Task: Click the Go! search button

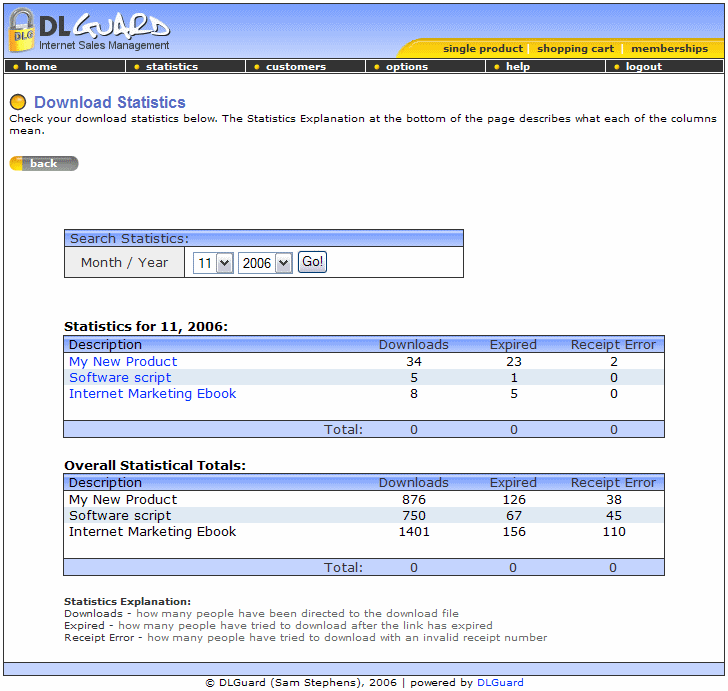Action: pos(312,262)
